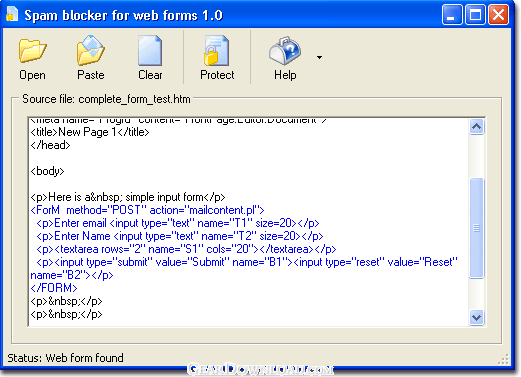Click the ForM method="POST" opening tag line

coord(147,210)
